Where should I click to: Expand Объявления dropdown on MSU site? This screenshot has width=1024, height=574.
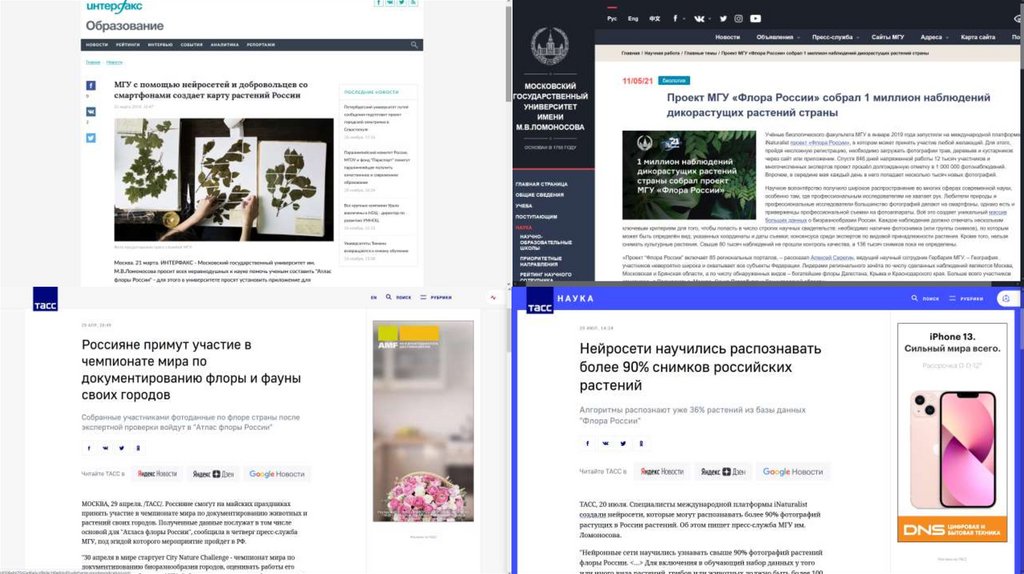(x=778, y=37)
